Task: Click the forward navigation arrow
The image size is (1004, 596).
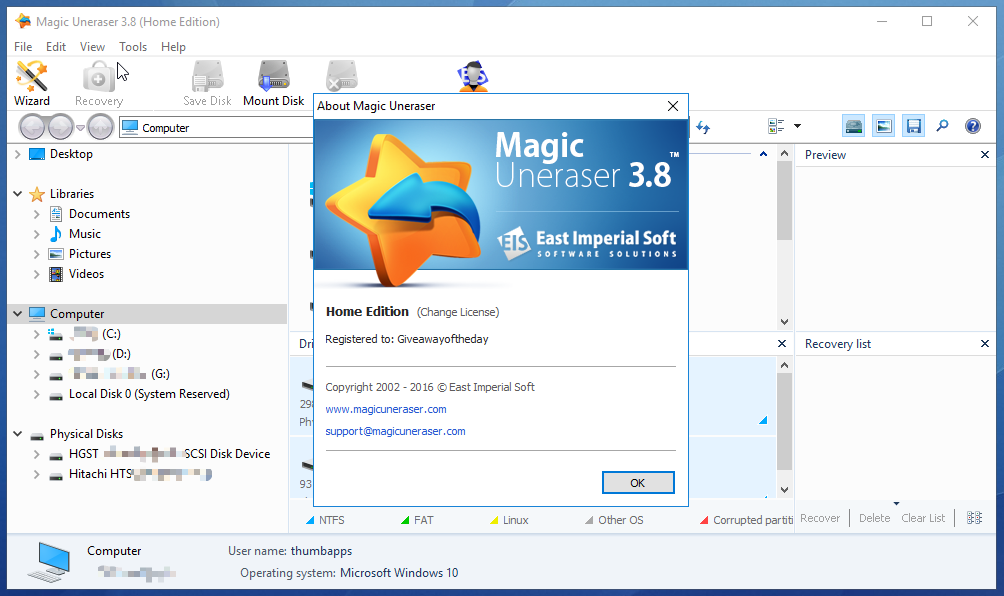Action: click(x=61, y=127)
